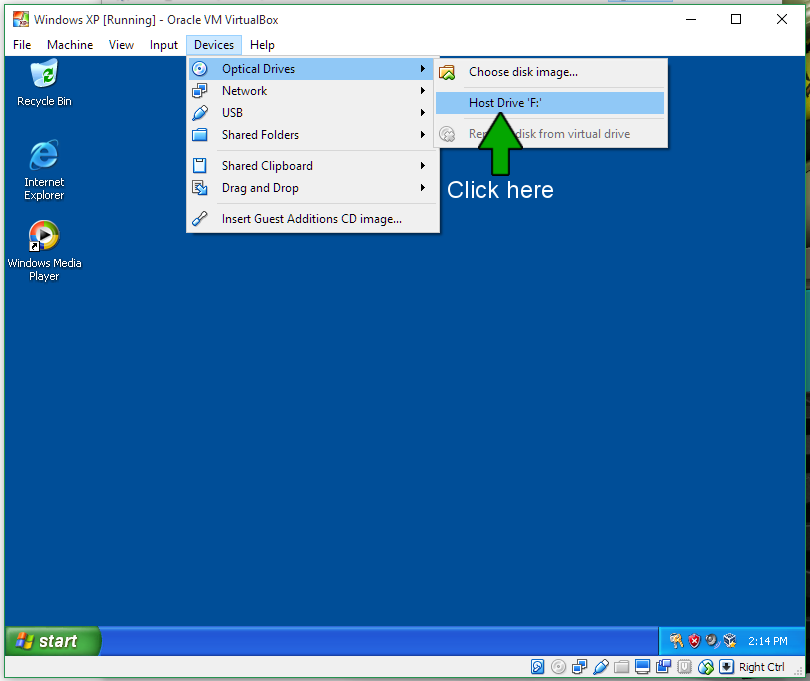Click the USB devices status bar icon
The image size is (810, 681).
point(601,667)
